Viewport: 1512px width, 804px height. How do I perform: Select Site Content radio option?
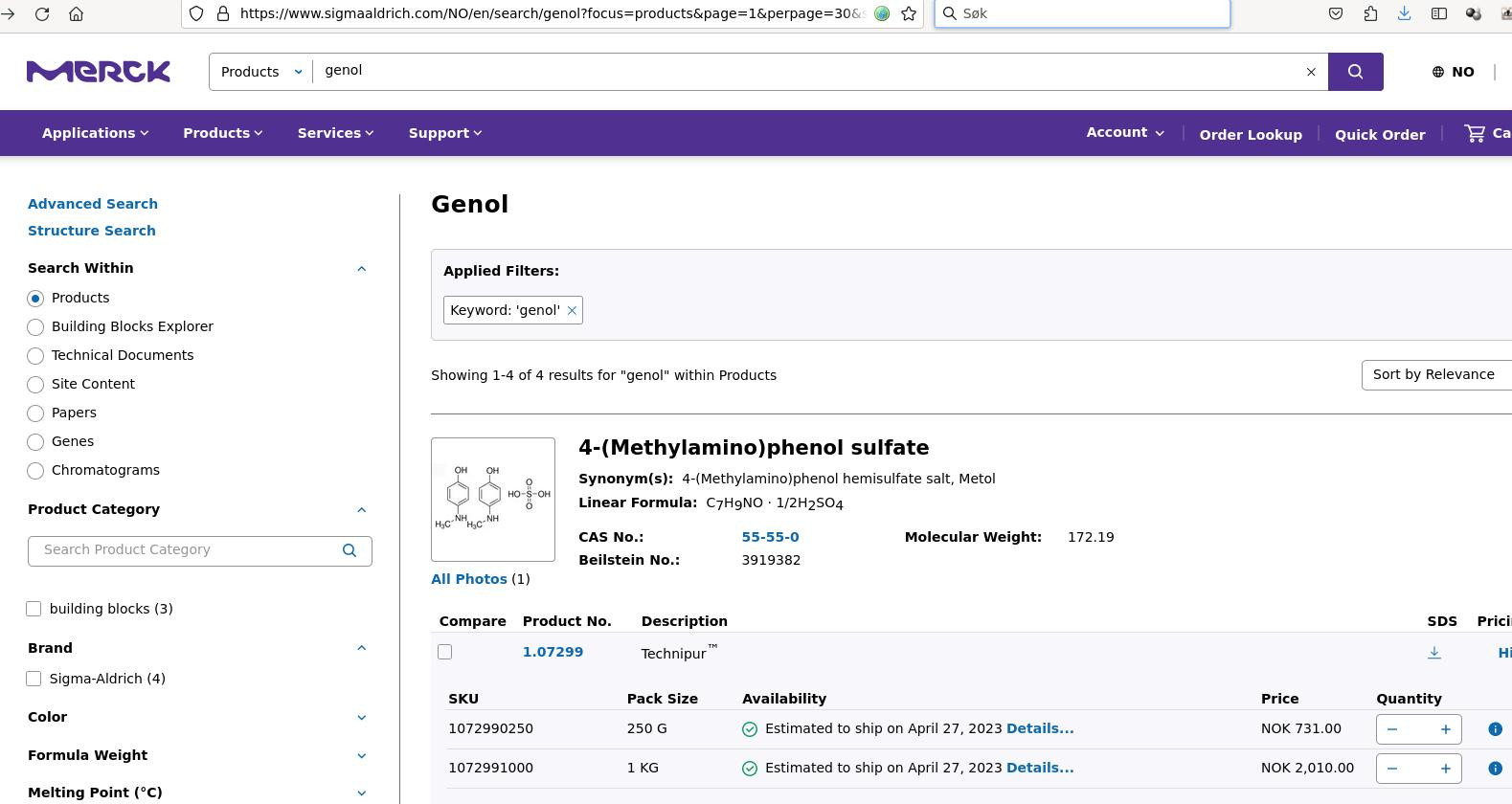(35, 385)
